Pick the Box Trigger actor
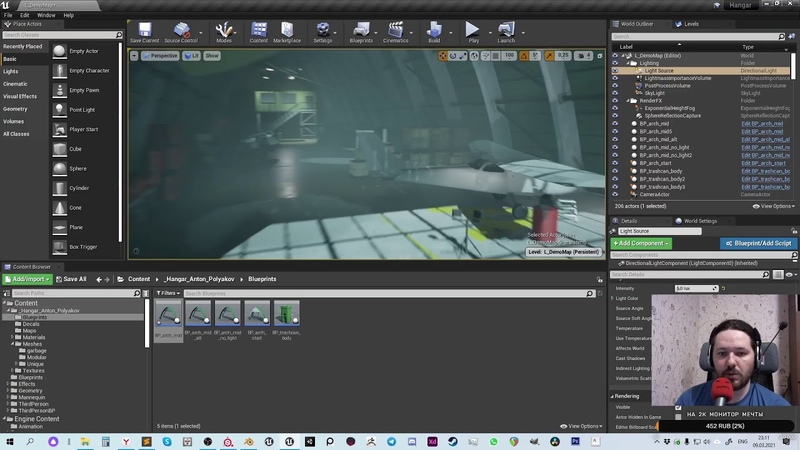Image resolution: width=800 pixels, height=450 pixels. 85,247
